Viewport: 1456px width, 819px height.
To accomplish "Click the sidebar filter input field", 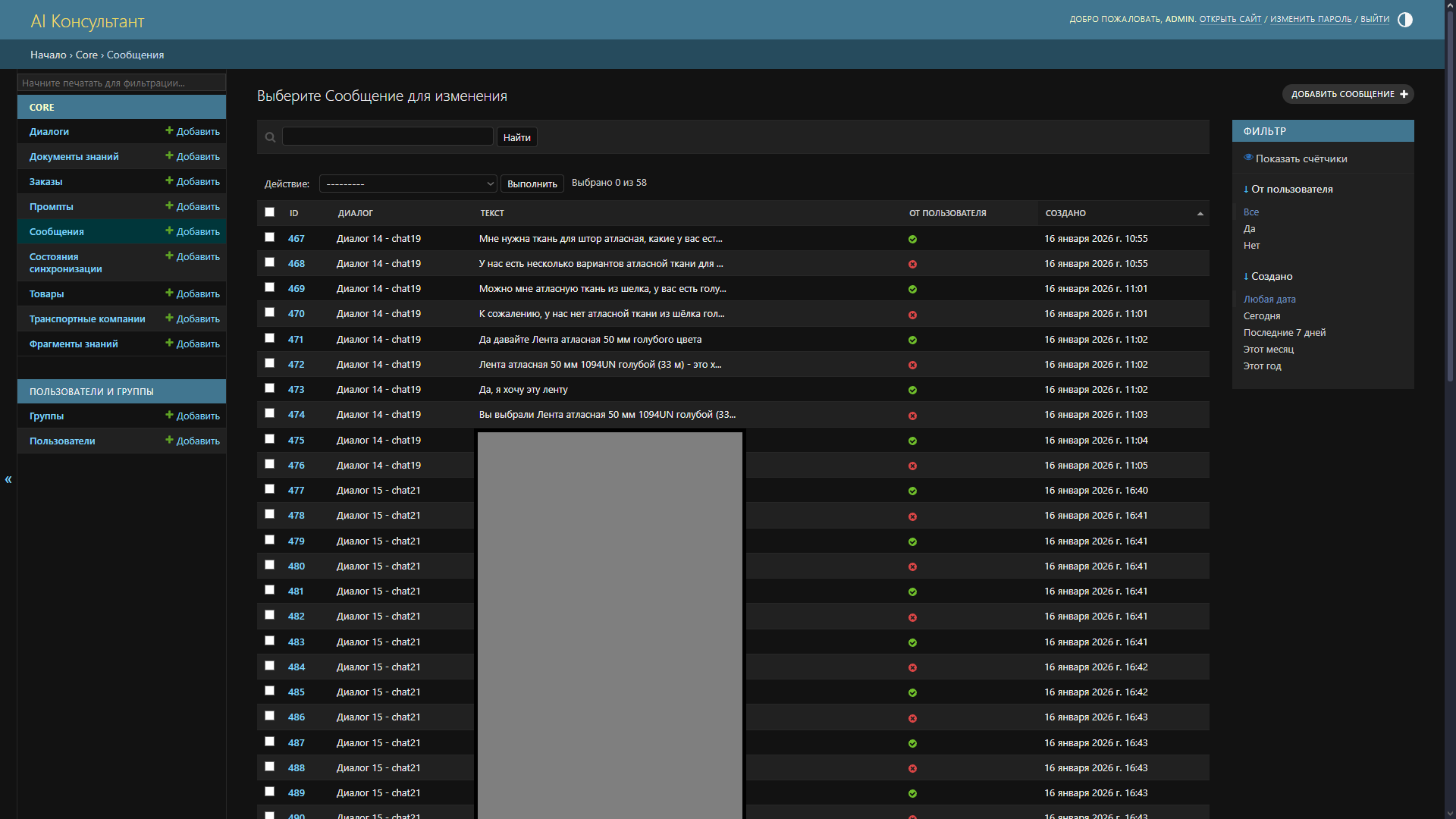I will click(121, 83).
